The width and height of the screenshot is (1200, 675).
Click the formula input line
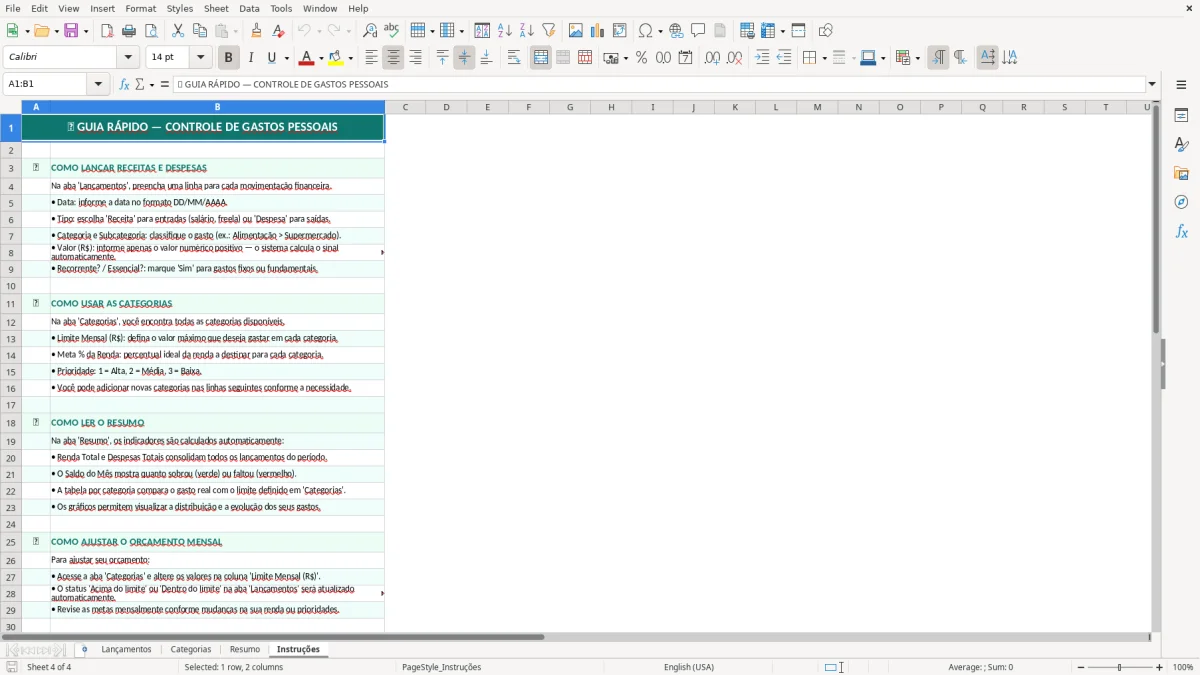point(659,84)
